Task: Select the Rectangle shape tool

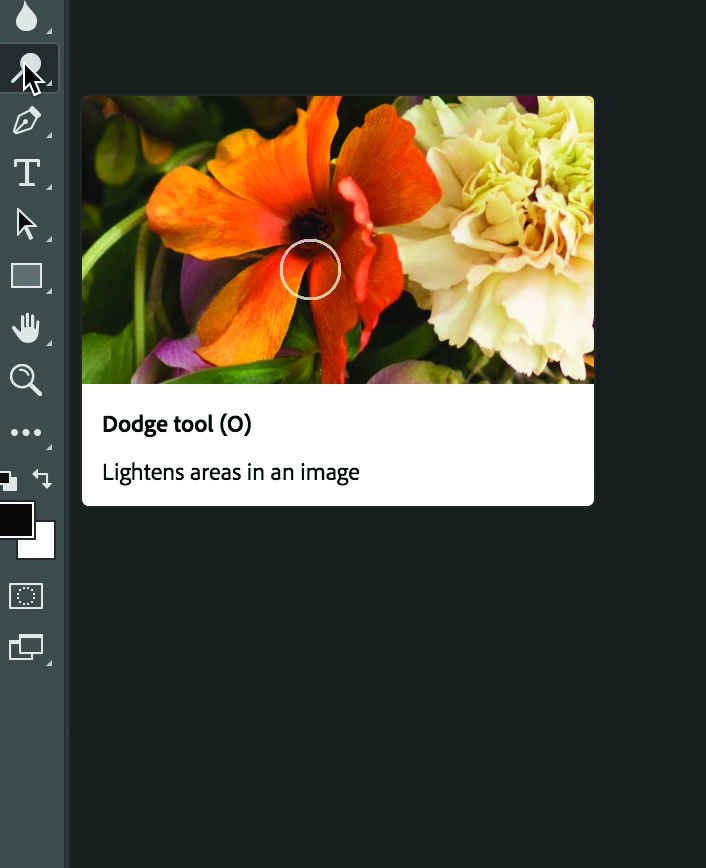Action: [x=26, y=276]
